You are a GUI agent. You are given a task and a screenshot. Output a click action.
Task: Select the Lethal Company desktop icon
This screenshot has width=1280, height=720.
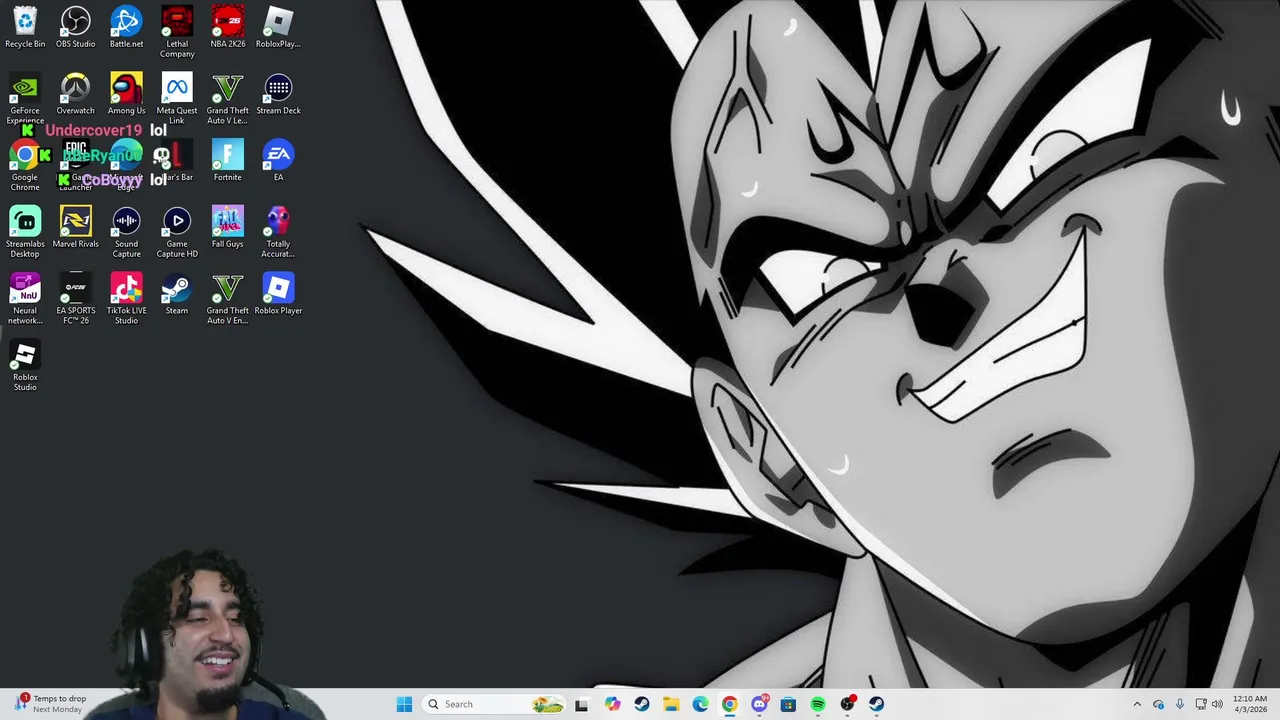pyautogui.click(x=177, y=32)
